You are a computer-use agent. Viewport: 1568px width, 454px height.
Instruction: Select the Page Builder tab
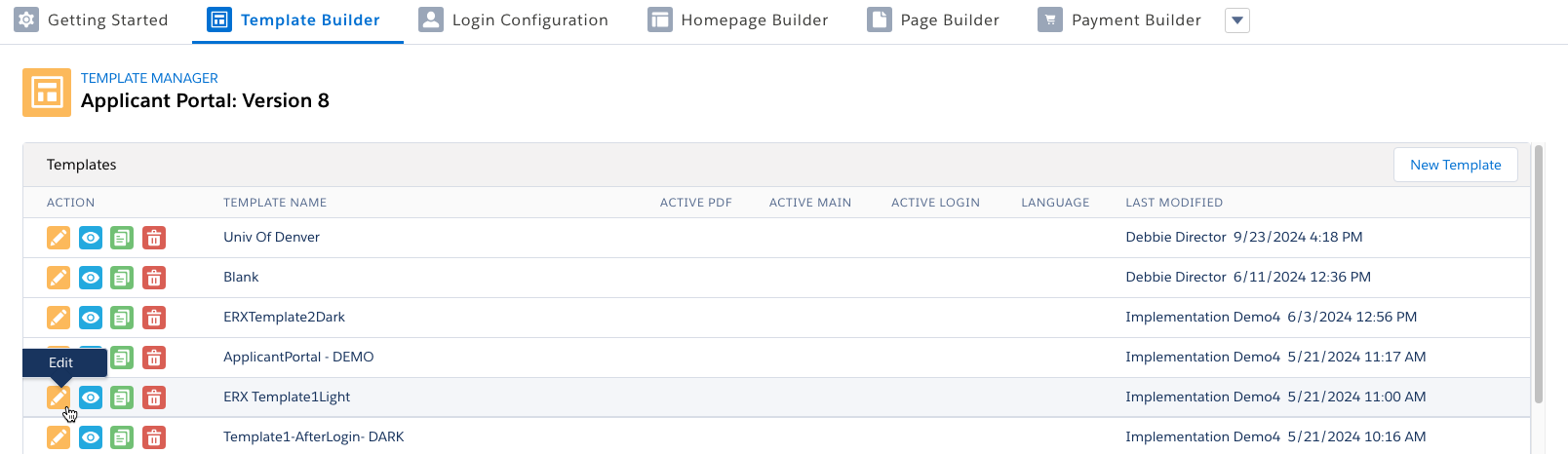coord(934,20)
